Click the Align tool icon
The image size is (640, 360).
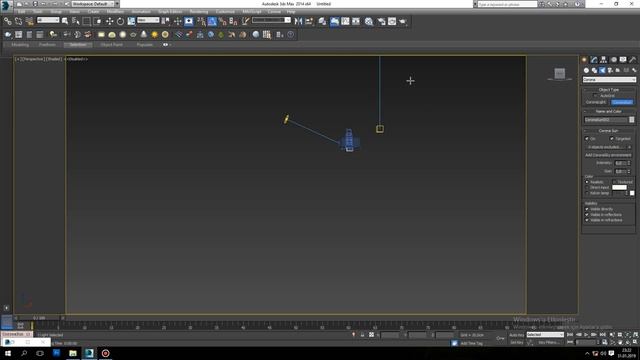pos(309,21)
